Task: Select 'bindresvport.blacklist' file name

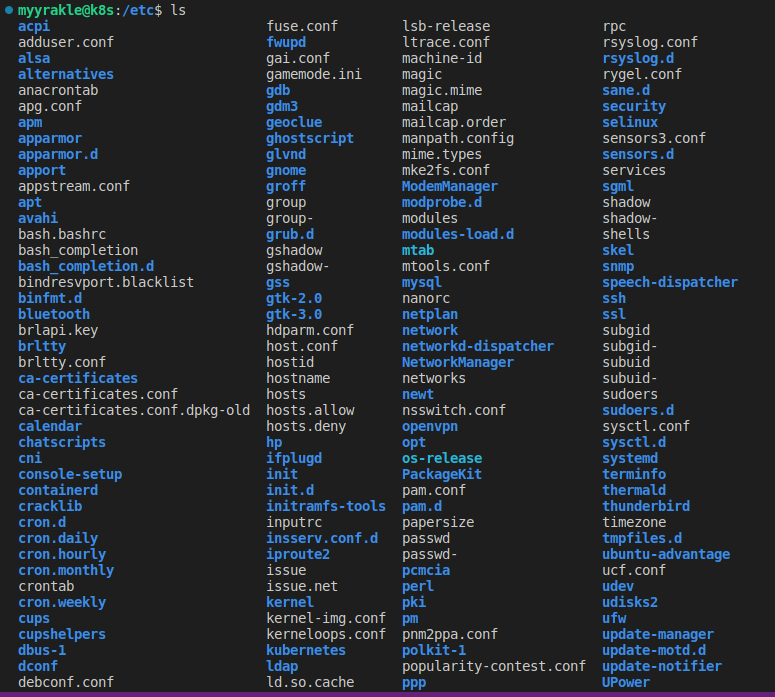Action: click(x=106, y=282)
